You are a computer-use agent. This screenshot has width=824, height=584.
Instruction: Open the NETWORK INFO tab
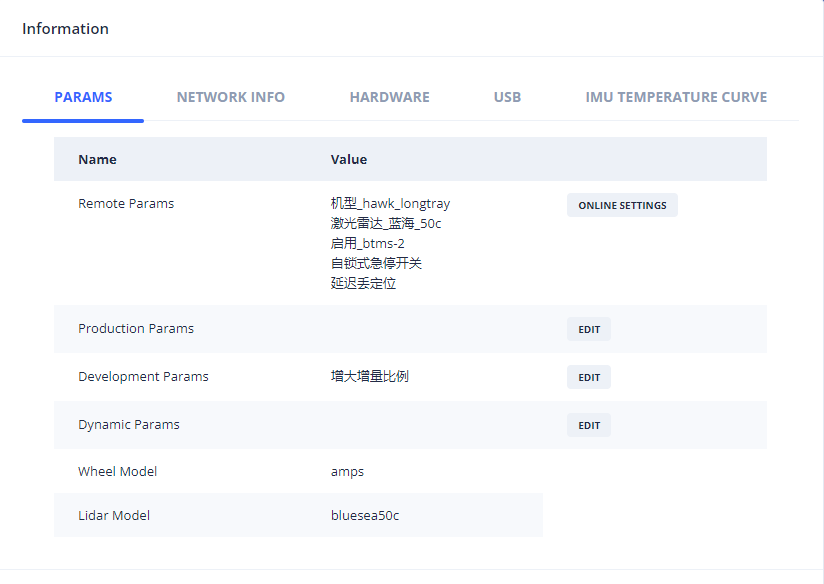230,97
